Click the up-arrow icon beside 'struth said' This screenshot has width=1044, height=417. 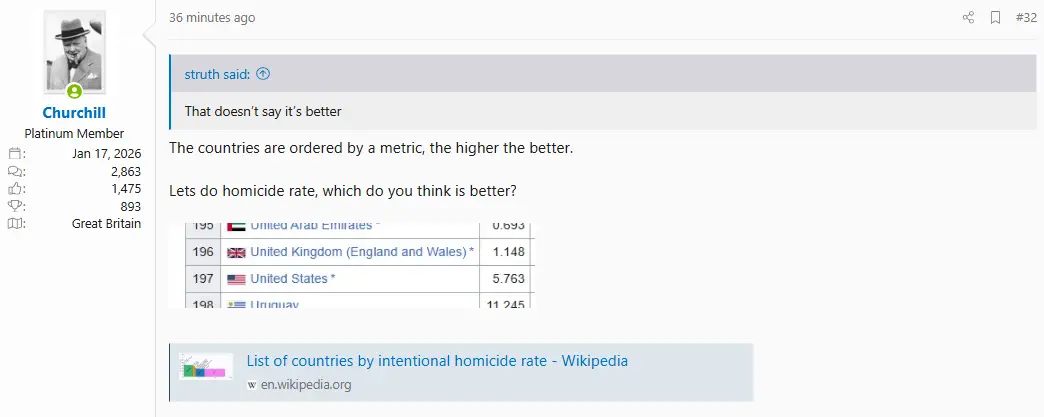click(x=264, y=74)
